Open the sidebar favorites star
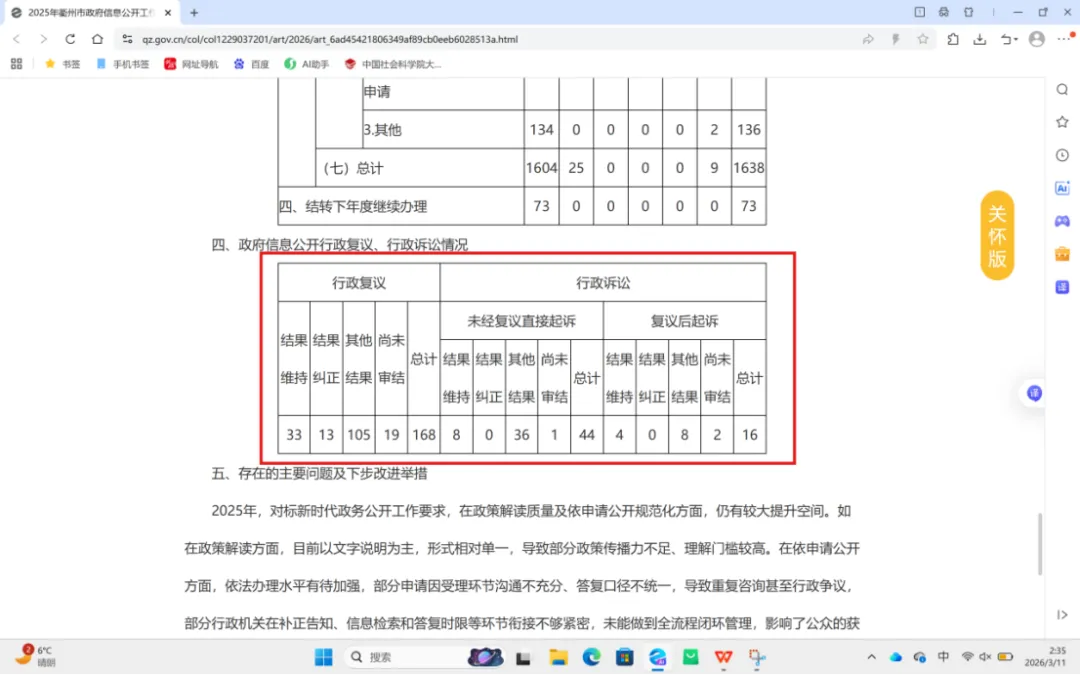 [1062, 122]
